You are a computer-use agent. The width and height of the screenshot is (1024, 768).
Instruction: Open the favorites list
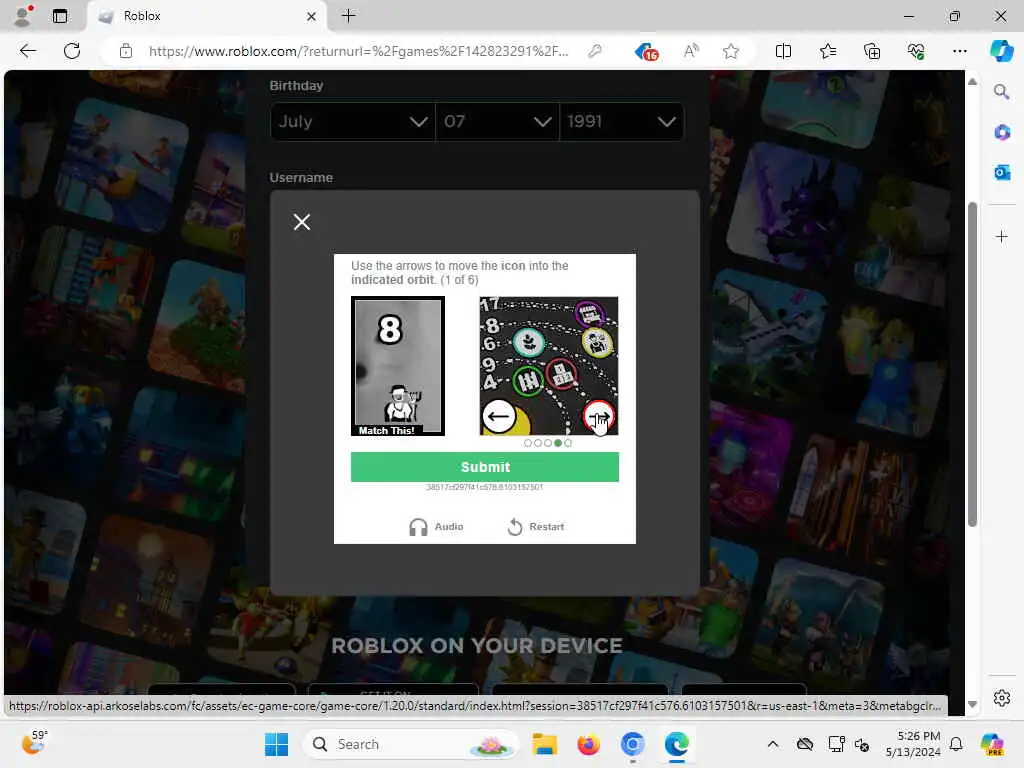pyautogui.click(x=827, y=51)
